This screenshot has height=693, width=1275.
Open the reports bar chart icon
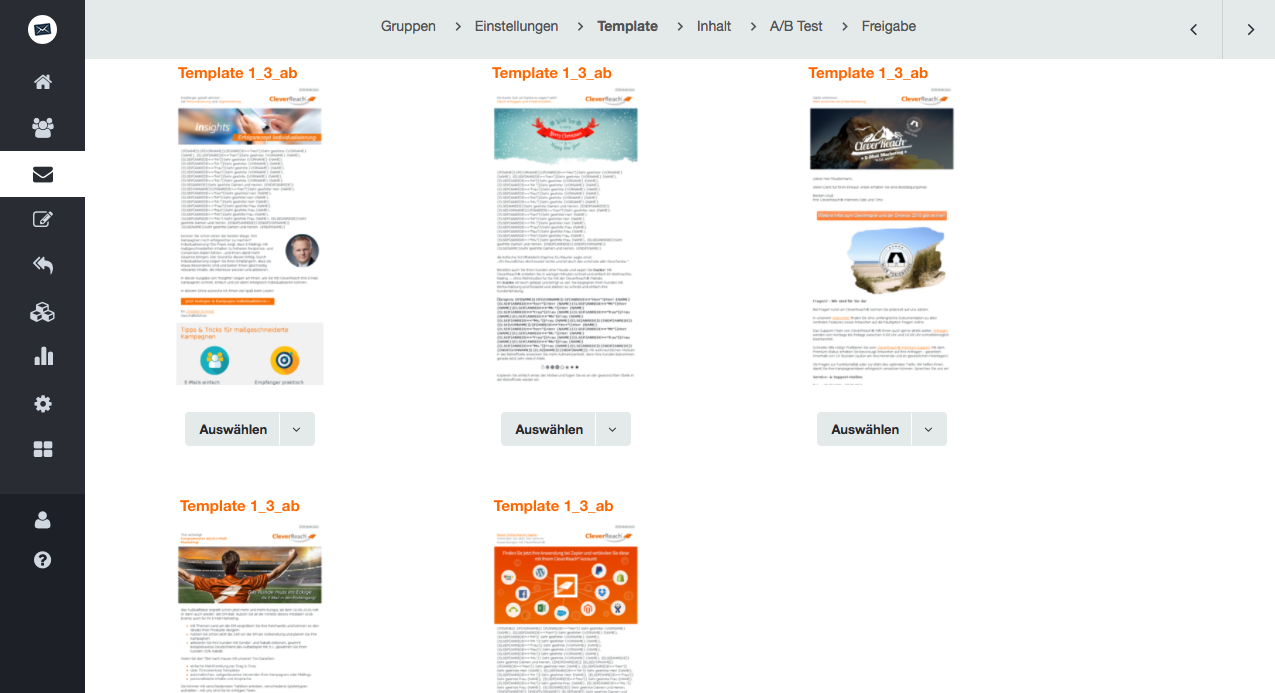coord(42,357)
